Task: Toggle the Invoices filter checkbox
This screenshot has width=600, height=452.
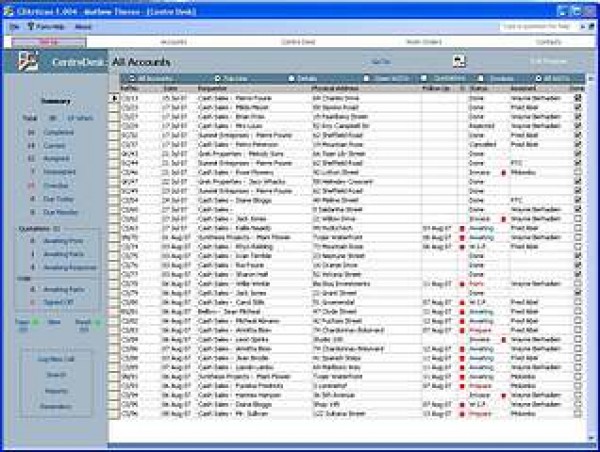Action: [x=481, y=78]
